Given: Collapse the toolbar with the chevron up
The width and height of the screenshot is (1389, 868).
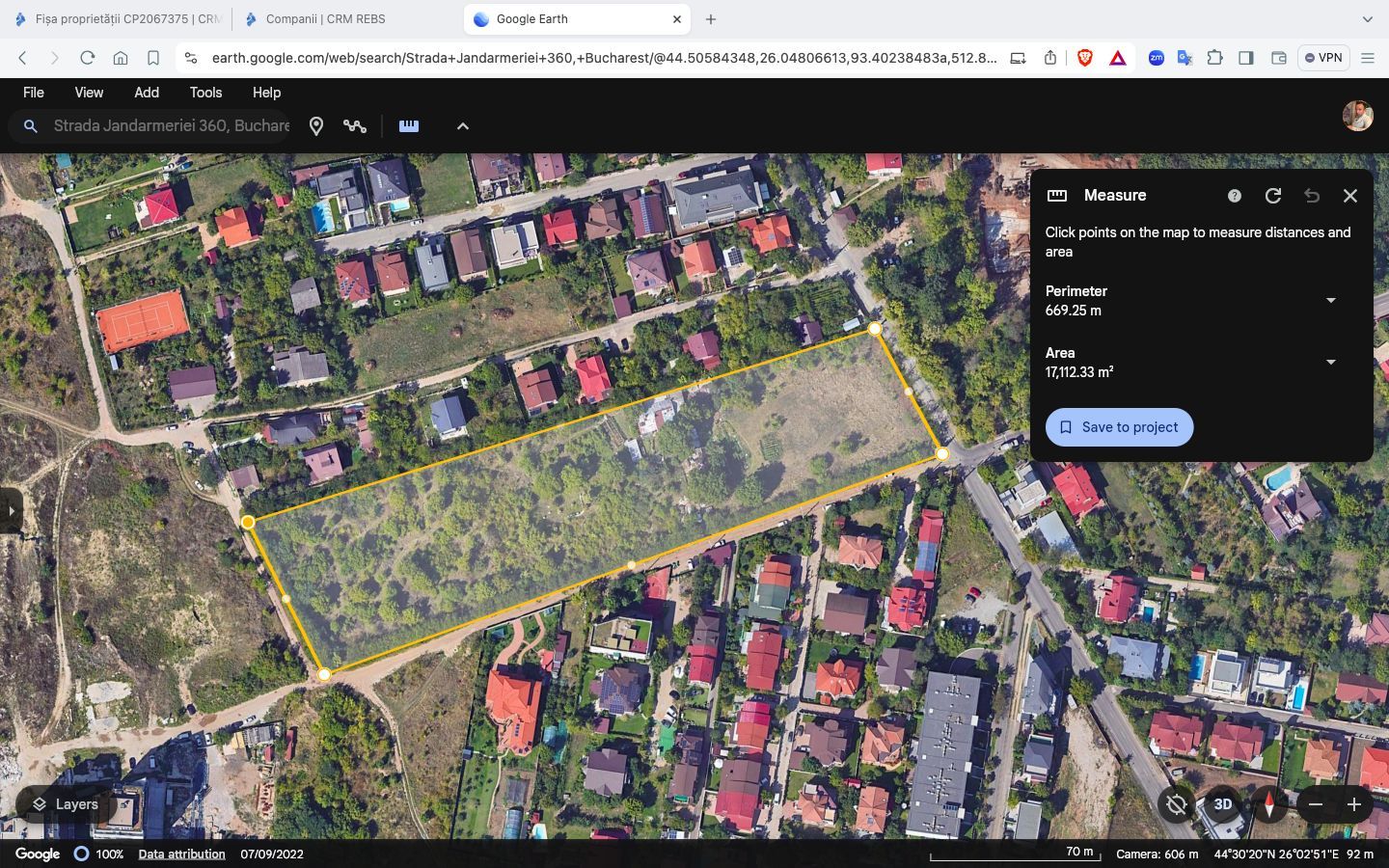Looking at the screenshot, I should [463, 126].
